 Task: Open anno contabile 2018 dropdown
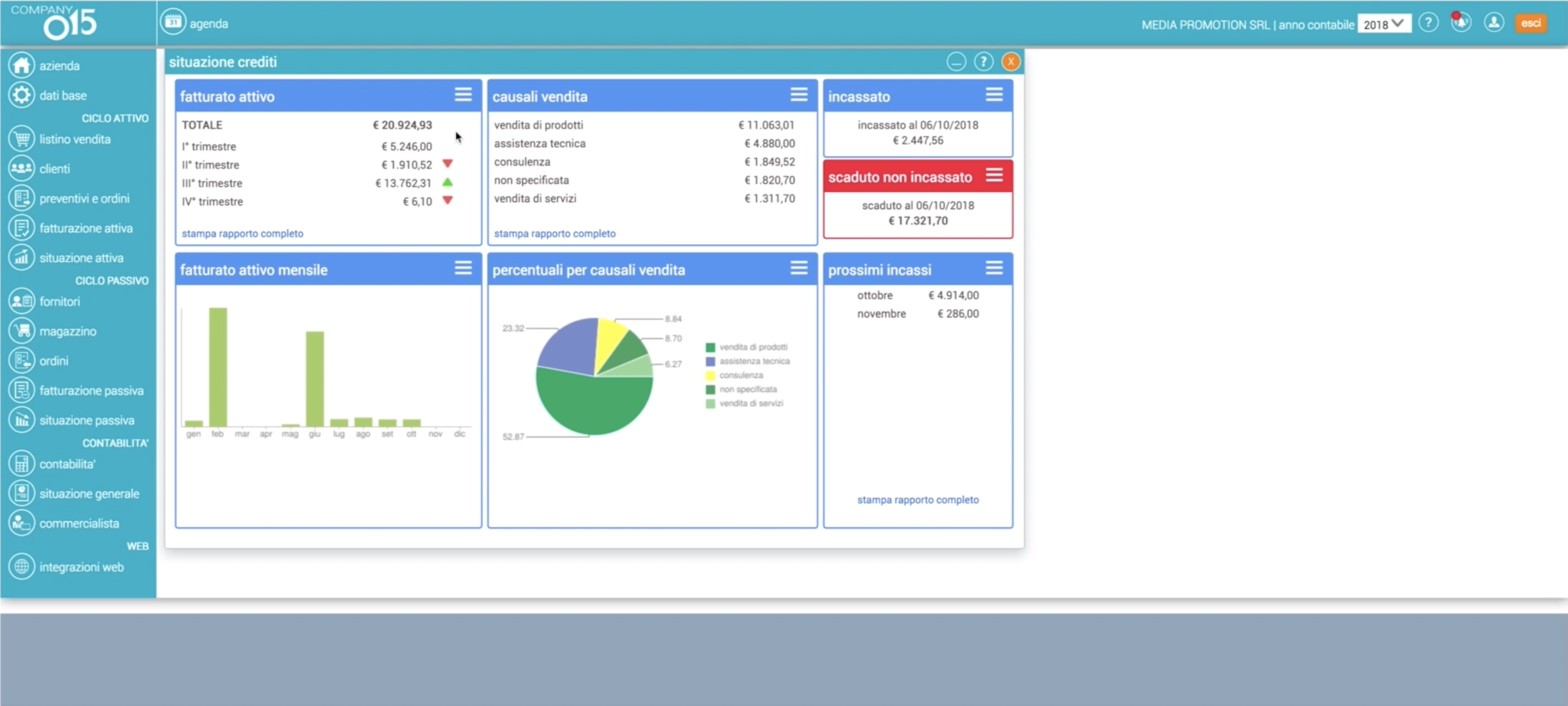pyautogui.click(x=1384, y=24)
